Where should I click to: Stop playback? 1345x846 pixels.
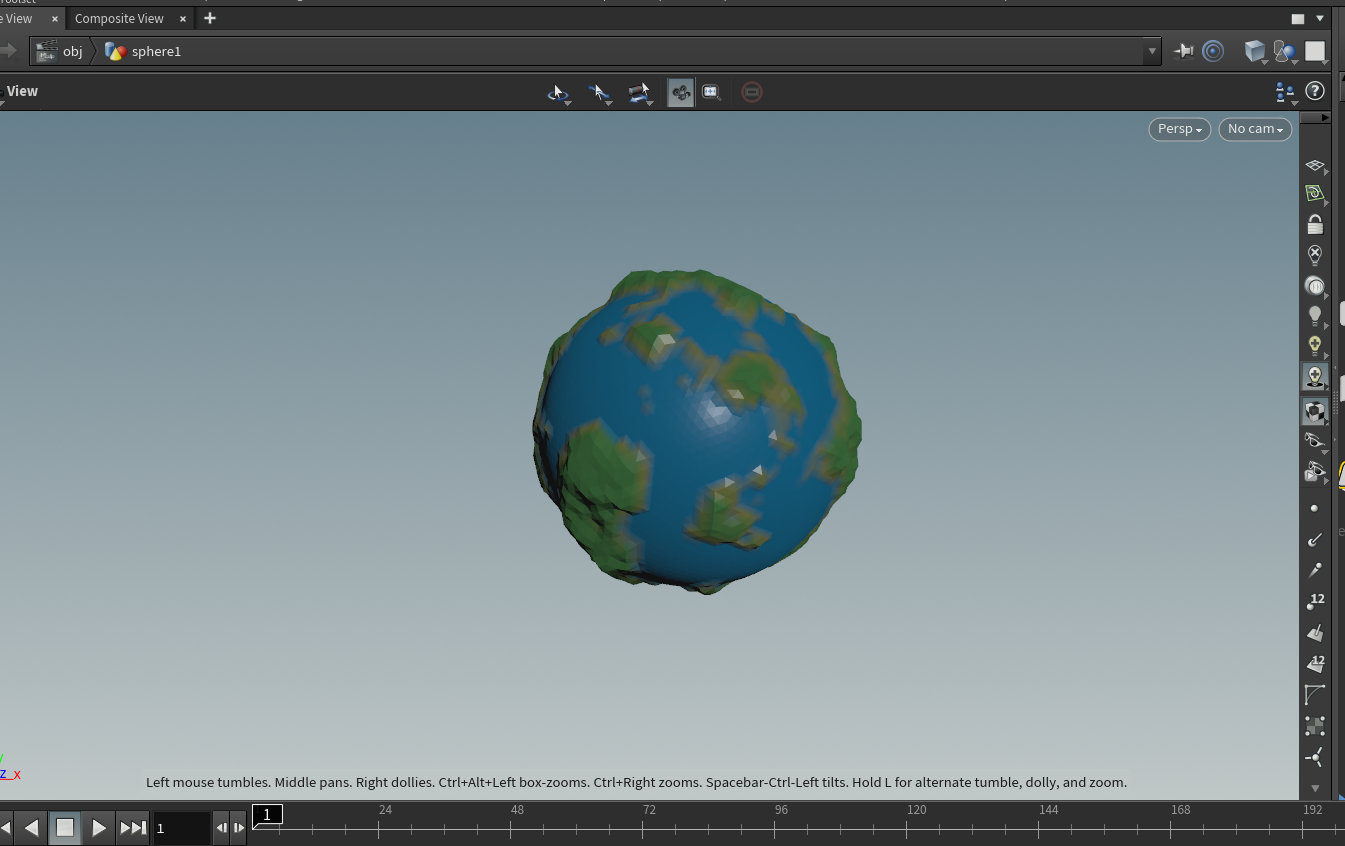click(65, 827)
